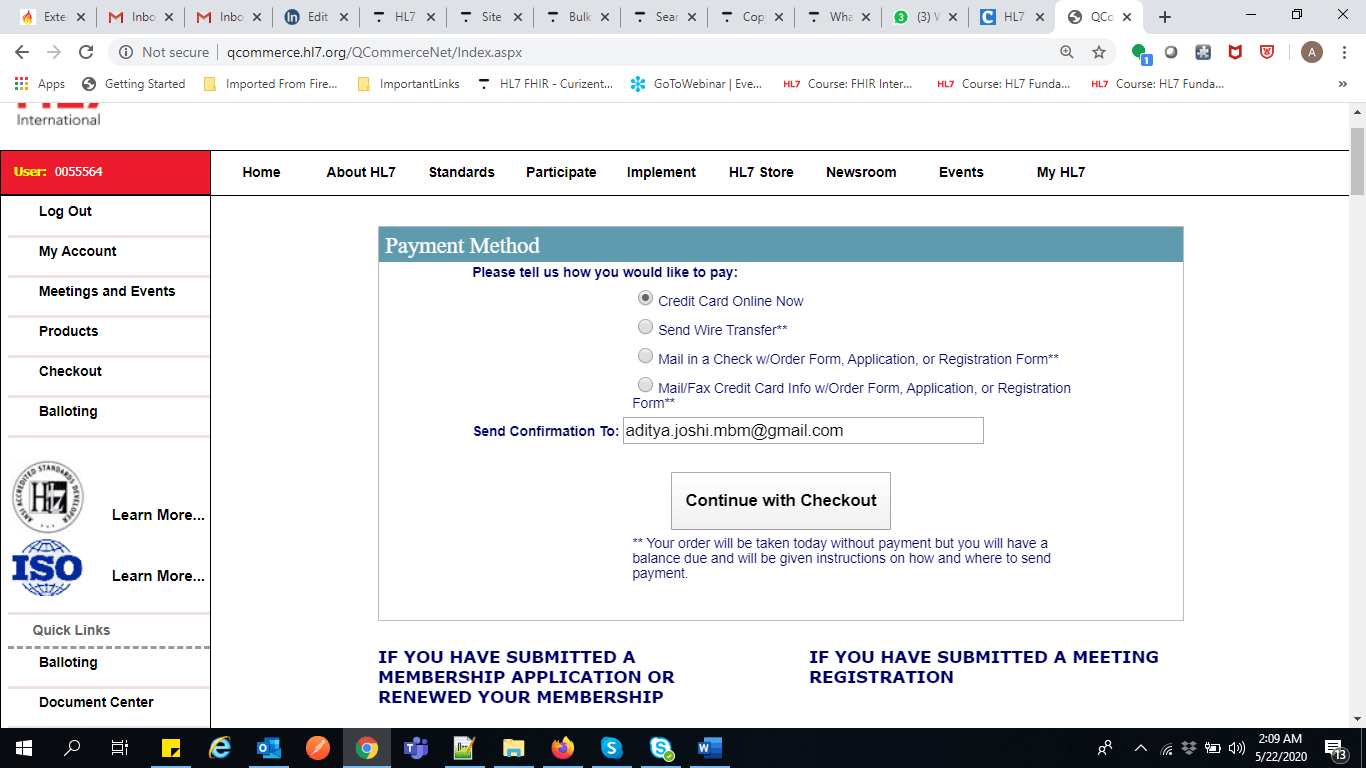Screen dimensions: 1366x768
Task: Open Home in site navigation bar
Action: click(261, 172)
